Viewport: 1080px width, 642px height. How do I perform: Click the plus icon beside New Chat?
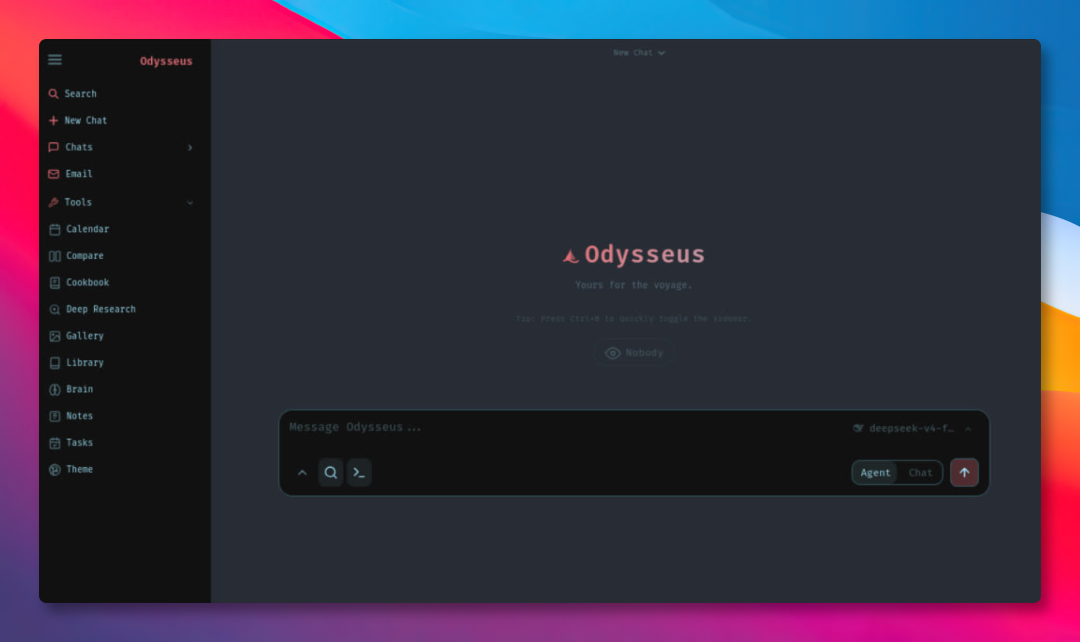pos(53,121)
